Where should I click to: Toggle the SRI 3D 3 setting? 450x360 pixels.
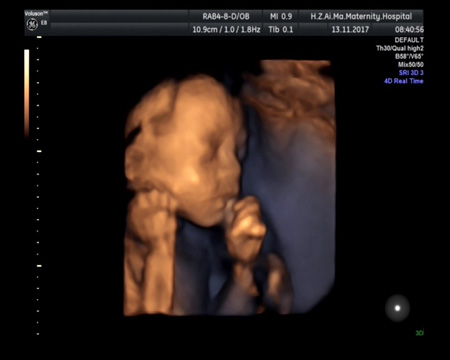coord(411,73)
